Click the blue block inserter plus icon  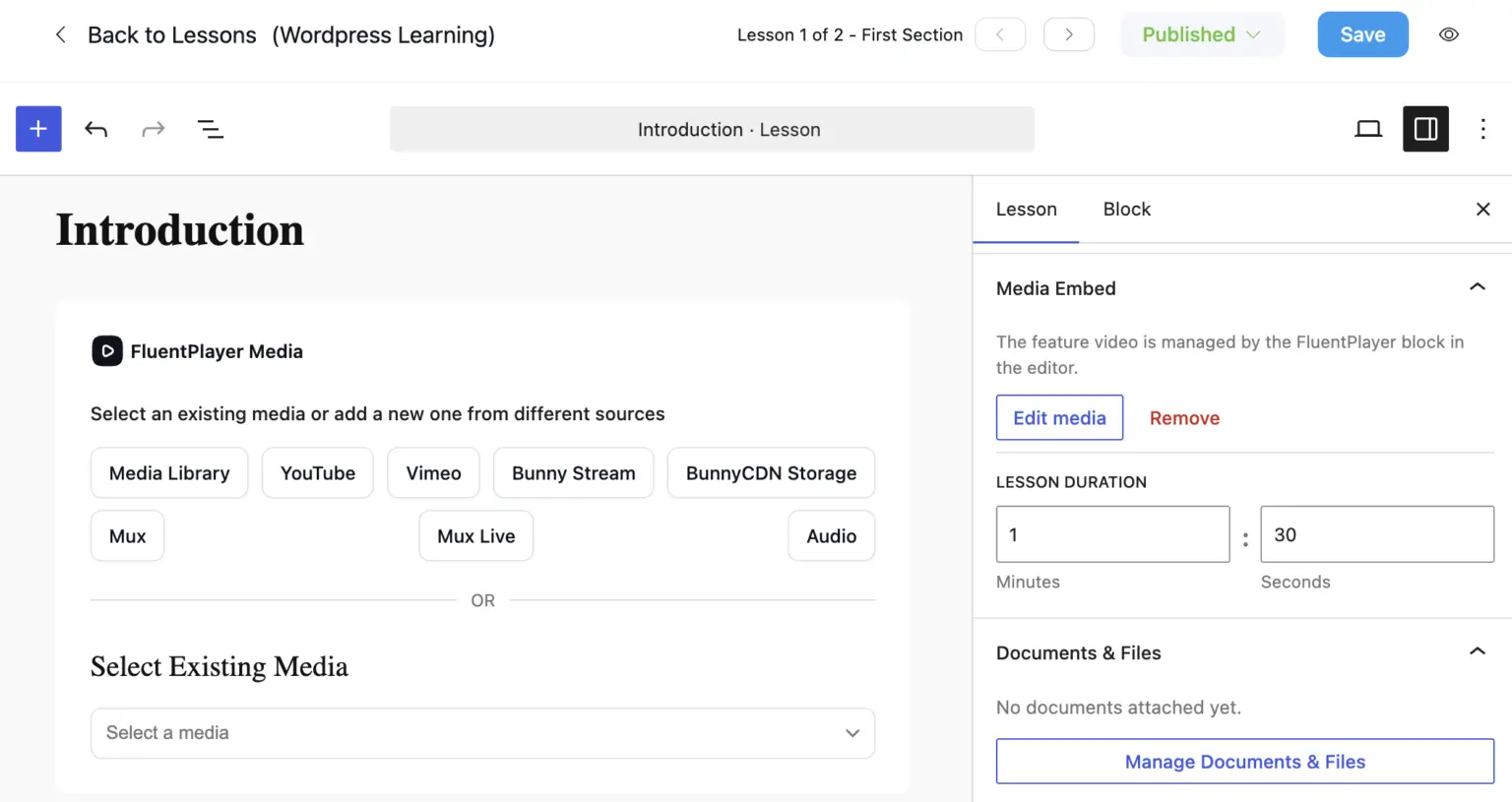[x=38, y=129]
